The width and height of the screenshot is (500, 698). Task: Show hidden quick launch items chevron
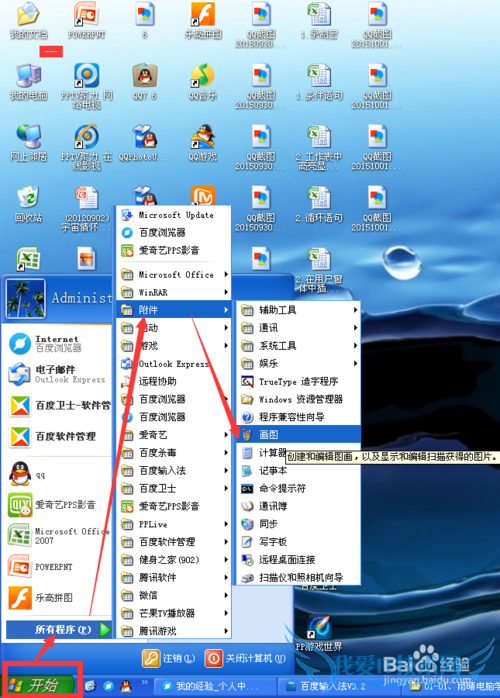click(x=145, y=682)
